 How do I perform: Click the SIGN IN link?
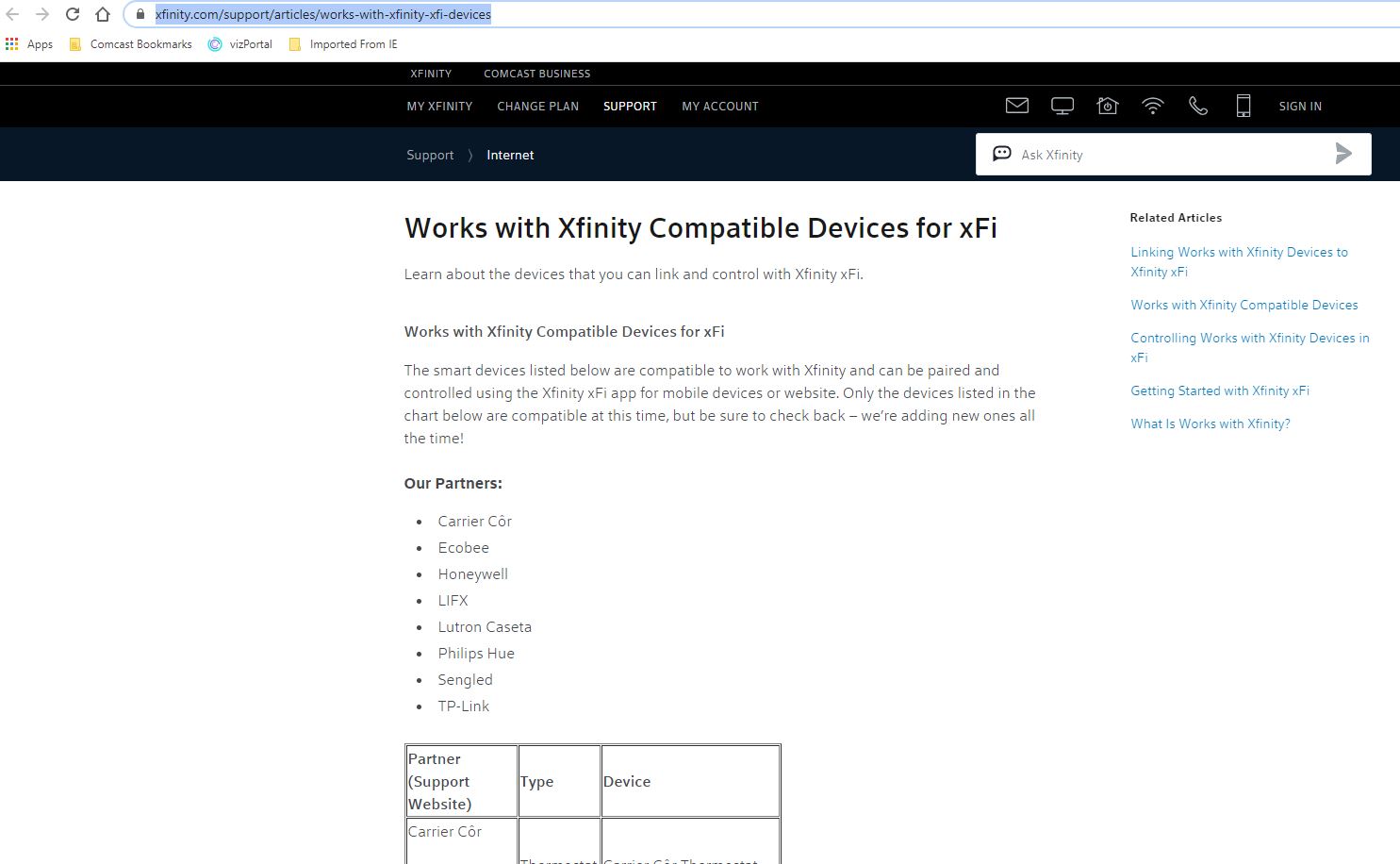coord(1299,107)
